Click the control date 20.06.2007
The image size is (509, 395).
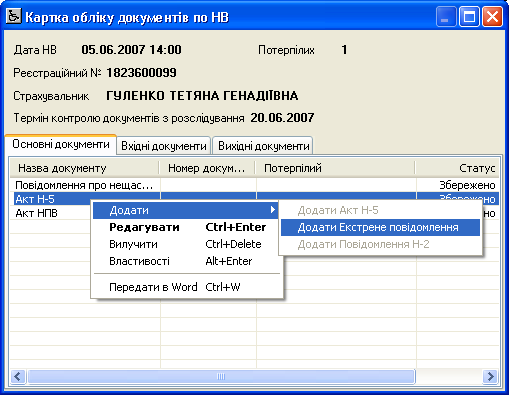(282, 118)
